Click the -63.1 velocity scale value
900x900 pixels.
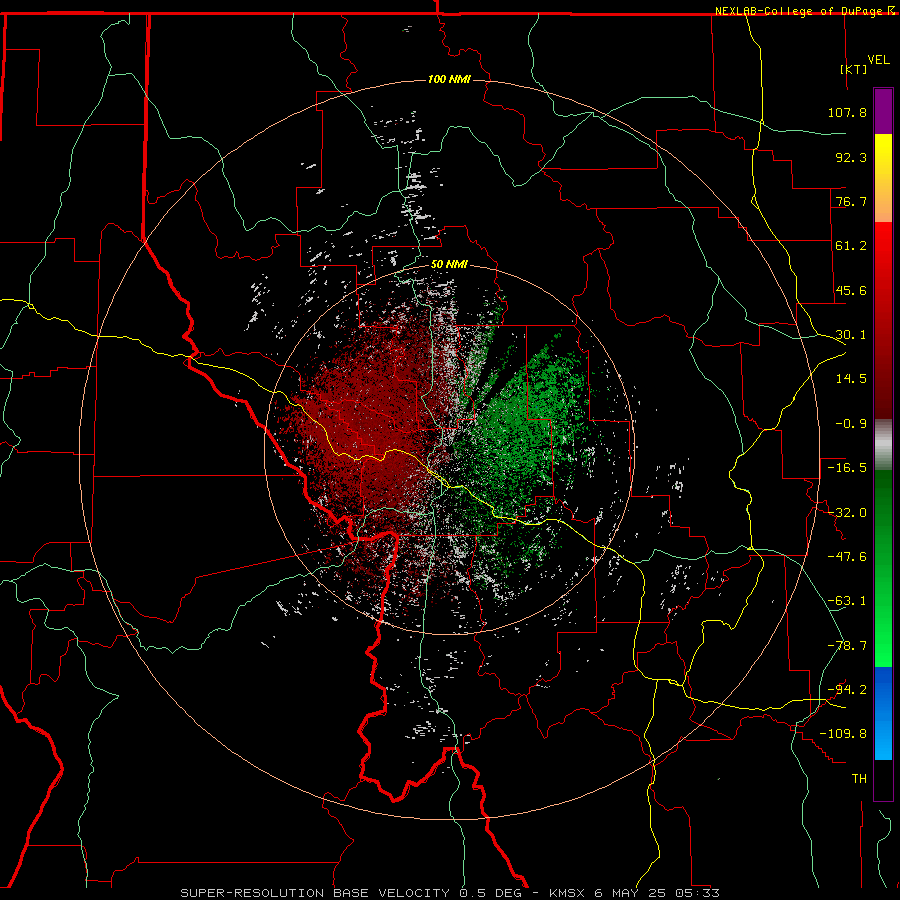(847, 601)
